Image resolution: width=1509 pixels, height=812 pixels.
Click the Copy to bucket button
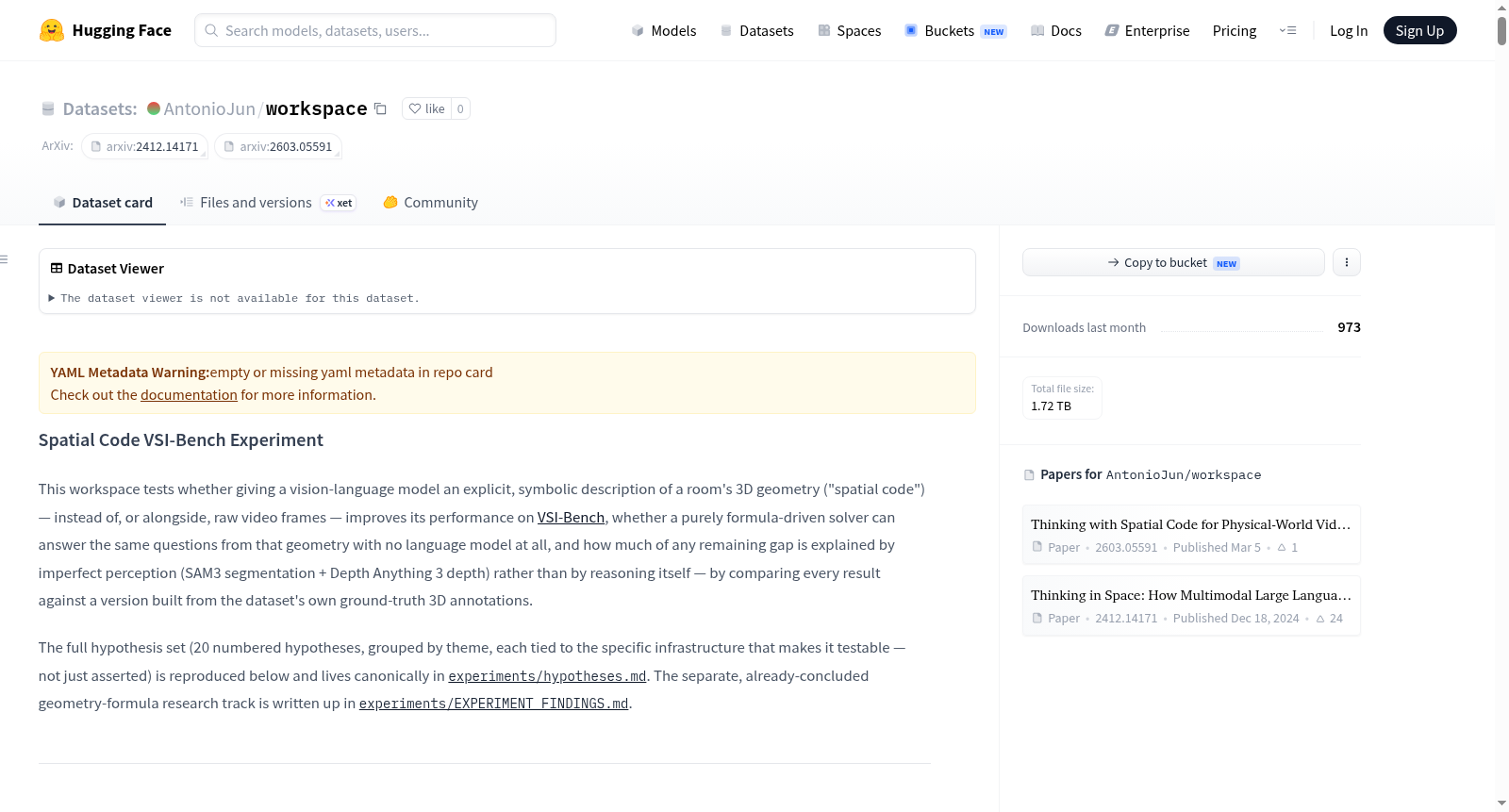(x=1173, y=262)
